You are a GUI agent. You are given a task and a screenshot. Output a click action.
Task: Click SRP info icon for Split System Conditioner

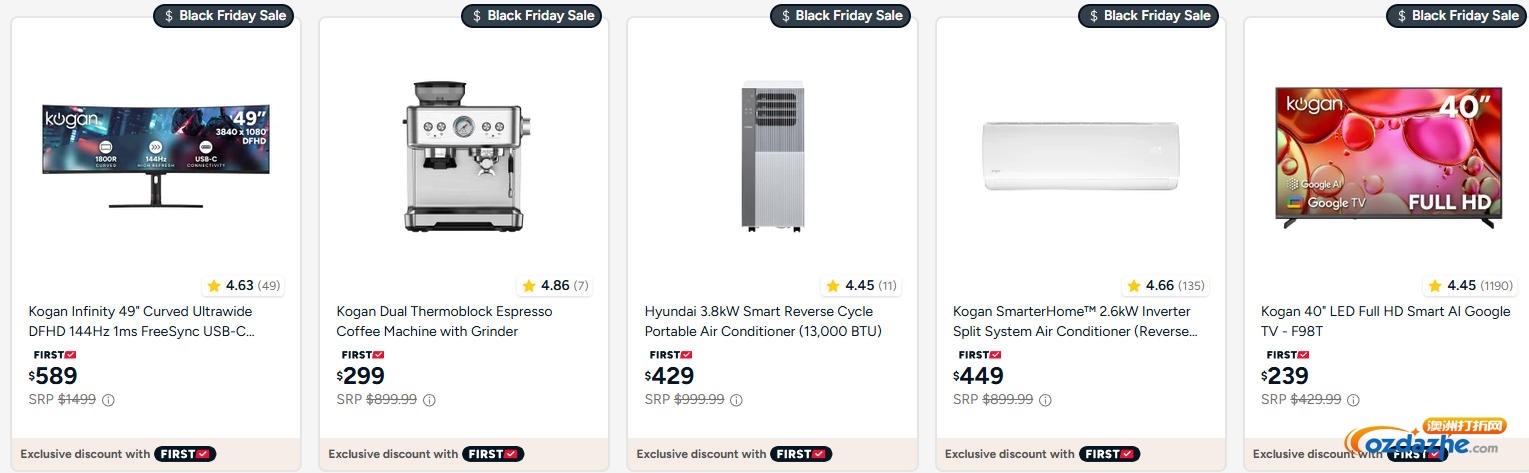pos(1045,400)
